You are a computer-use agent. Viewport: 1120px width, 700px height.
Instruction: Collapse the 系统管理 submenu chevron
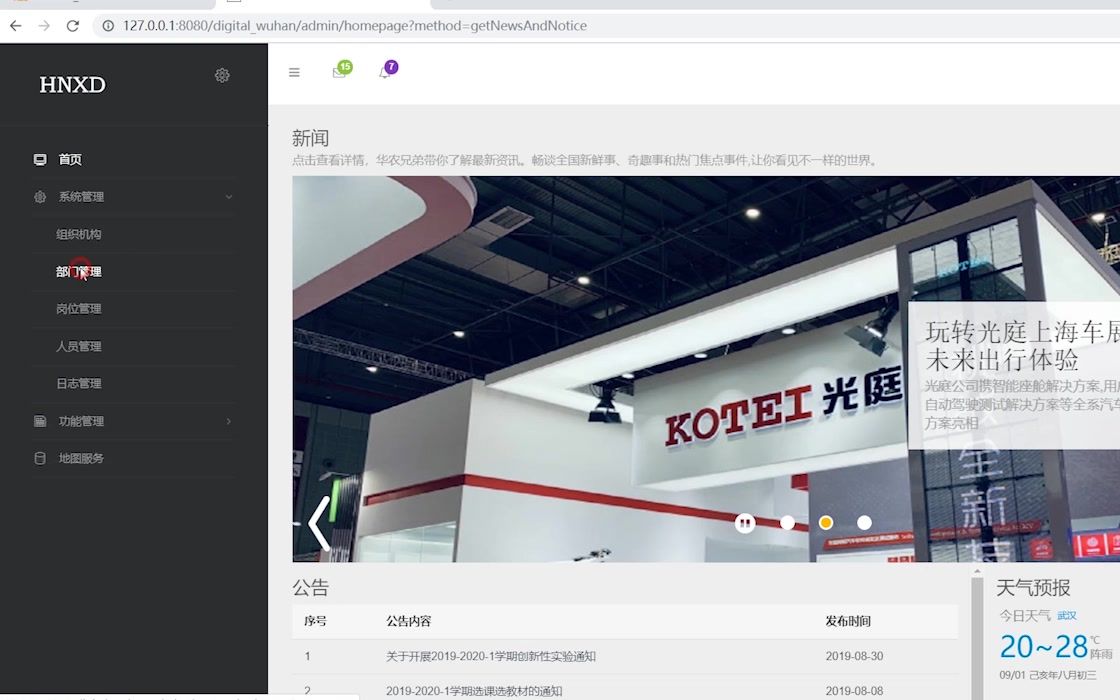229,196
